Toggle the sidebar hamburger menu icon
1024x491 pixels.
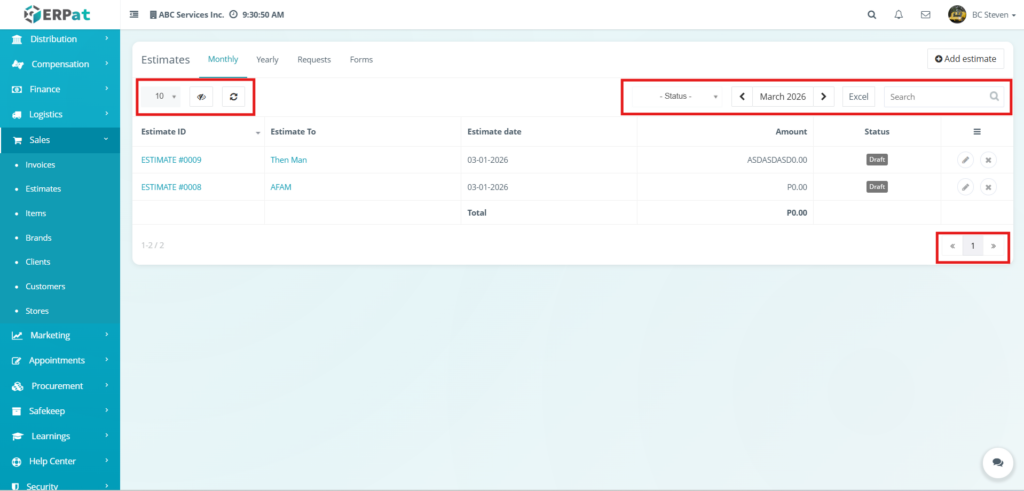point(135,15)
